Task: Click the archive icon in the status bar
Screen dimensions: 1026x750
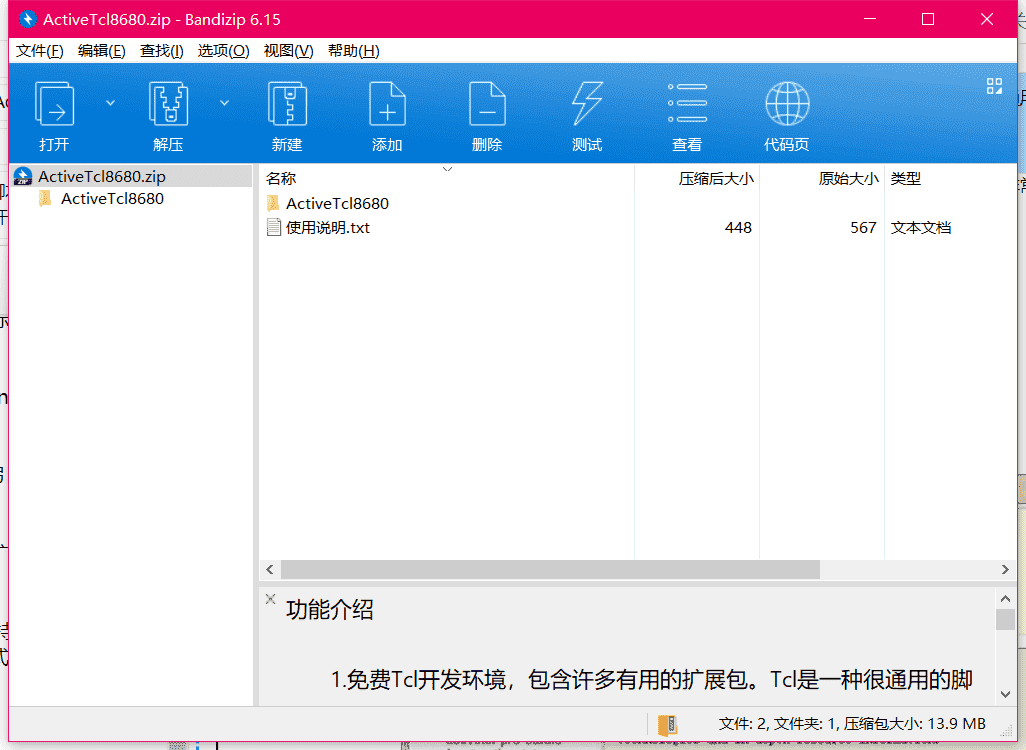Action: coord(667,725)
